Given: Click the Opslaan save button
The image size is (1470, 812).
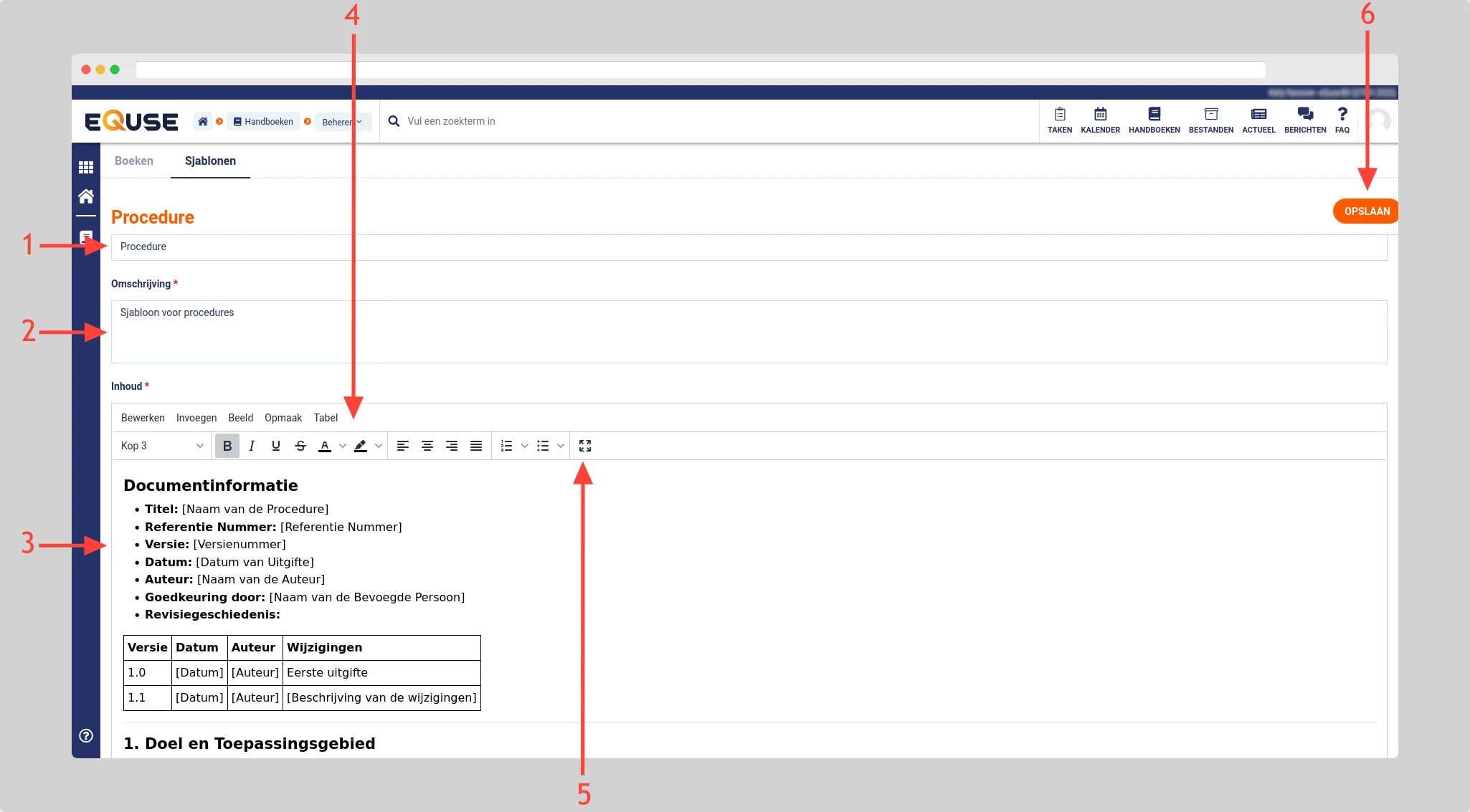Looking at the screenshot, I should pyautogui.click(x=1366, y=211).
